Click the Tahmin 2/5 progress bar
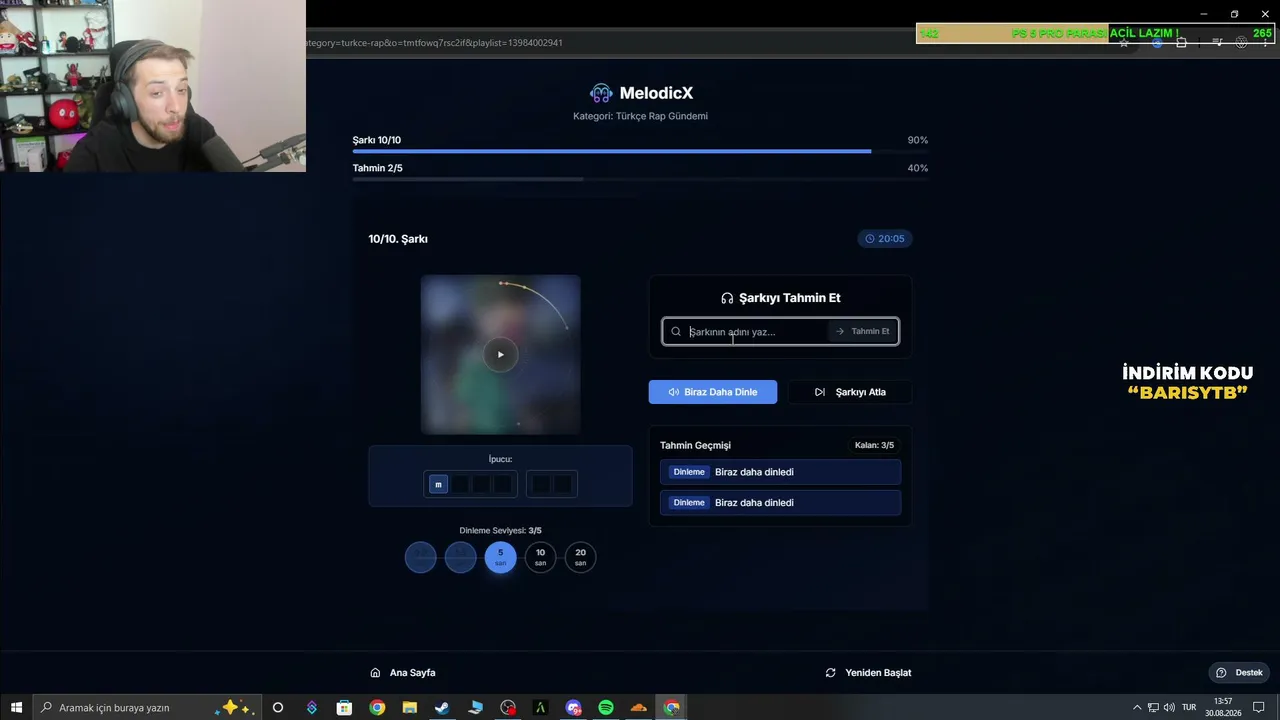1280x720 pixels. pyautogui.click(x=640, y=179)
